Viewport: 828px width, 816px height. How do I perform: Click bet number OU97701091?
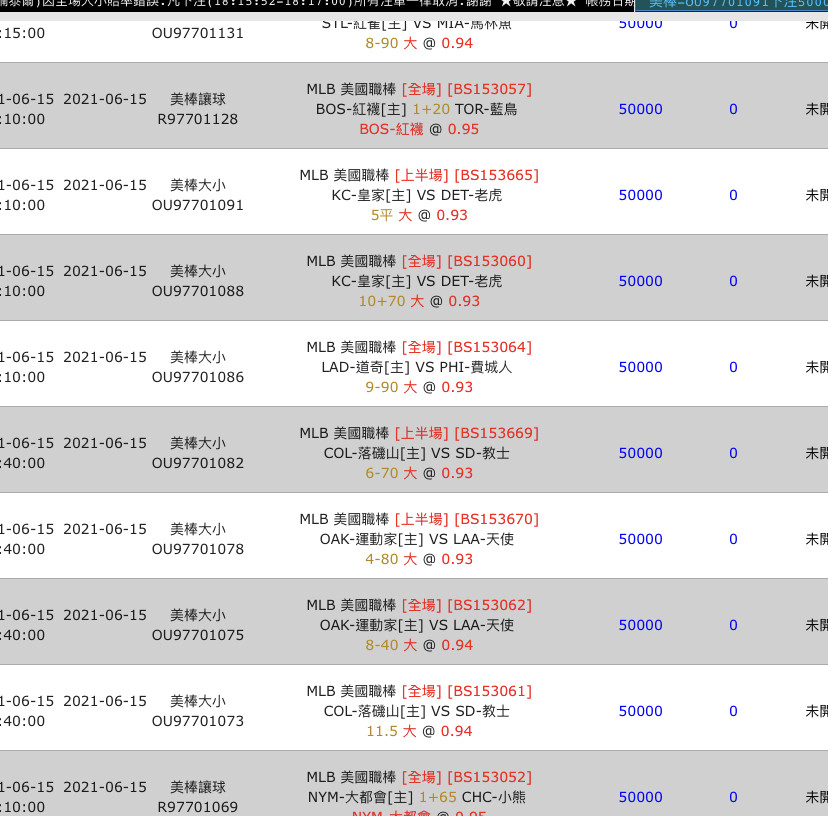tap(197, 205)
